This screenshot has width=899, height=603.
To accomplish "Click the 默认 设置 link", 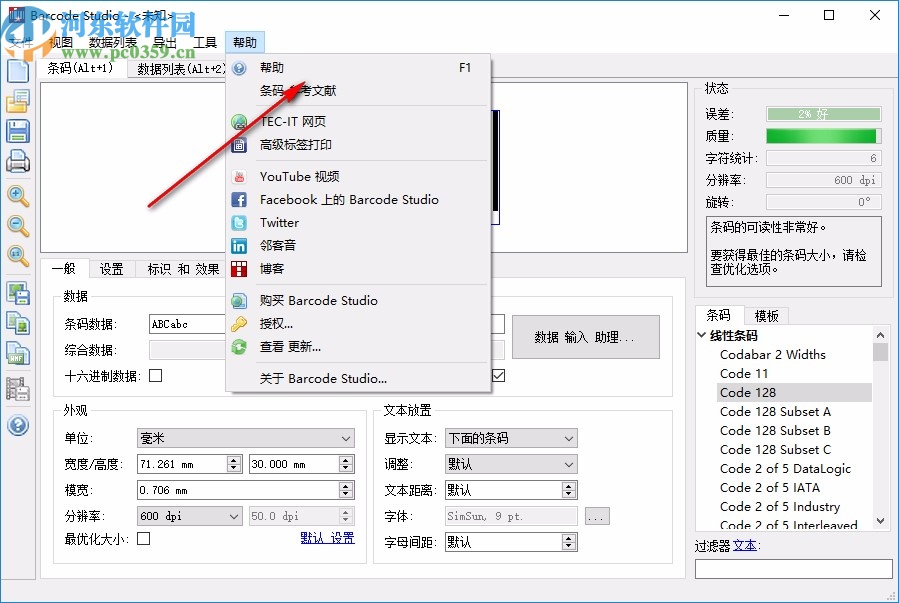I will 327,537.
